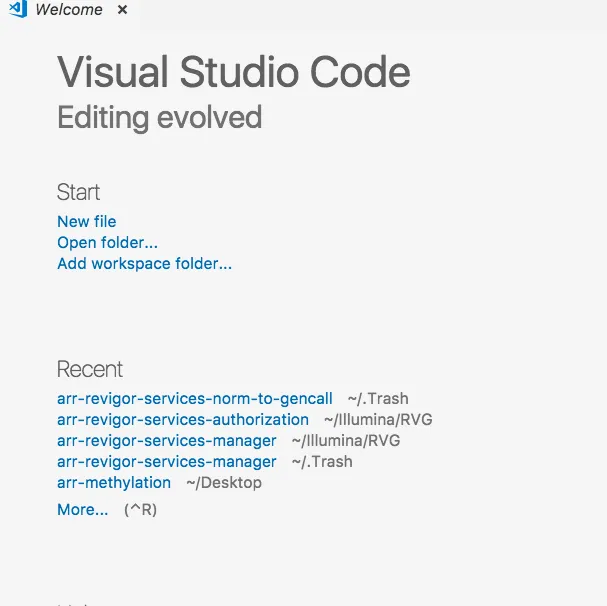
Task: Show More... recent items
Action: point(82,510)
